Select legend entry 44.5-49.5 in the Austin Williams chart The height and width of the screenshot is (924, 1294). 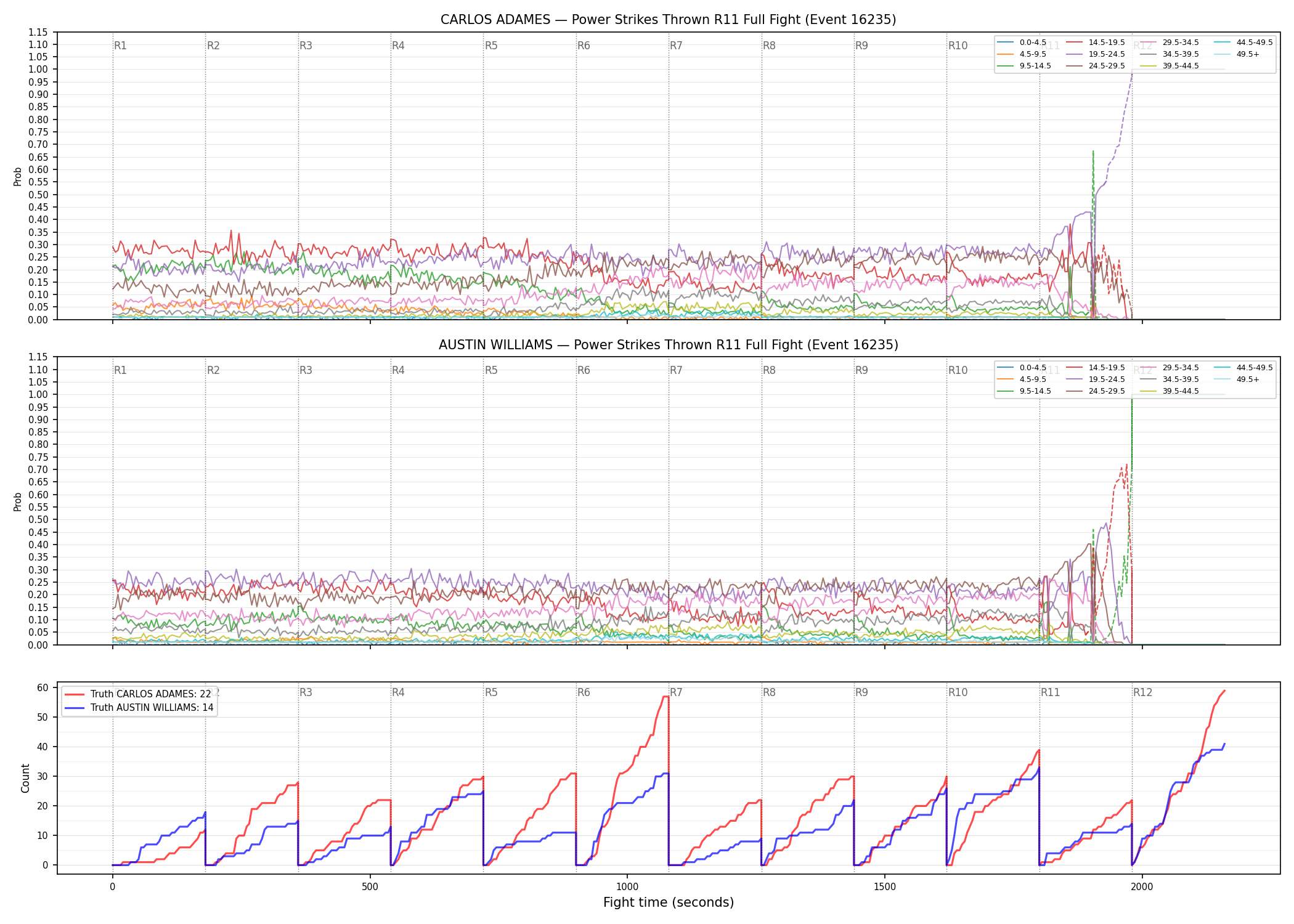[1244, 368]
